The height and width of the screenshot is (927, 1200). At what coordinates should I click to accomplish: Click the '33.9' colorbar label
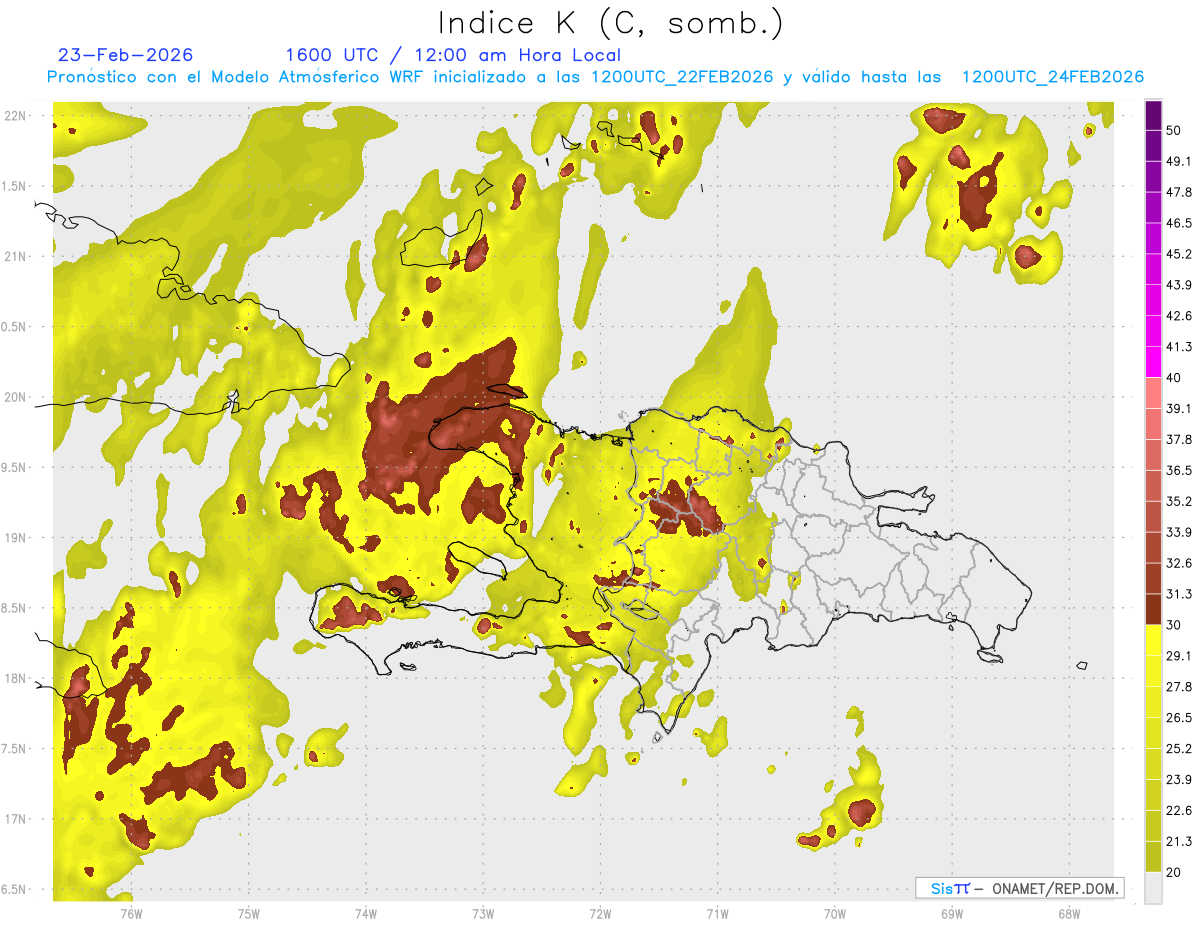pos(1180,532)
